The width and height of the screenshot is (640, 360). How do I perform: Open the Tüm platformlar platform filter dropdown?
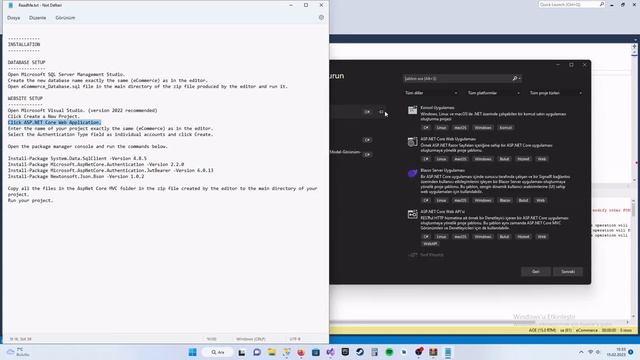493,93
